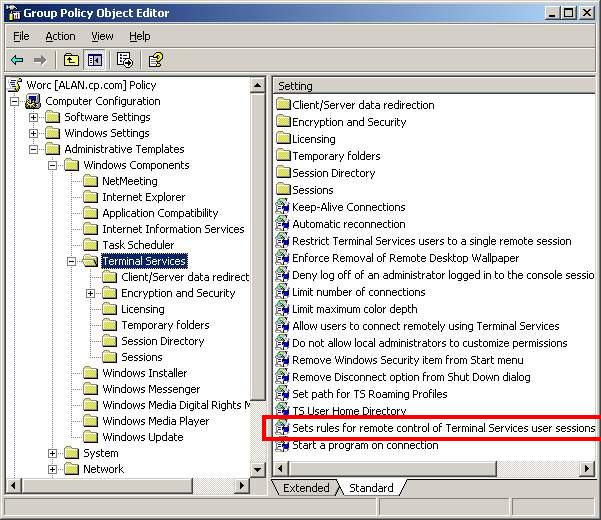Viewport: 601px width, 520px height.
Task: Click the Keep-Alive Connections policy icon
Action: tap(283, 207)
